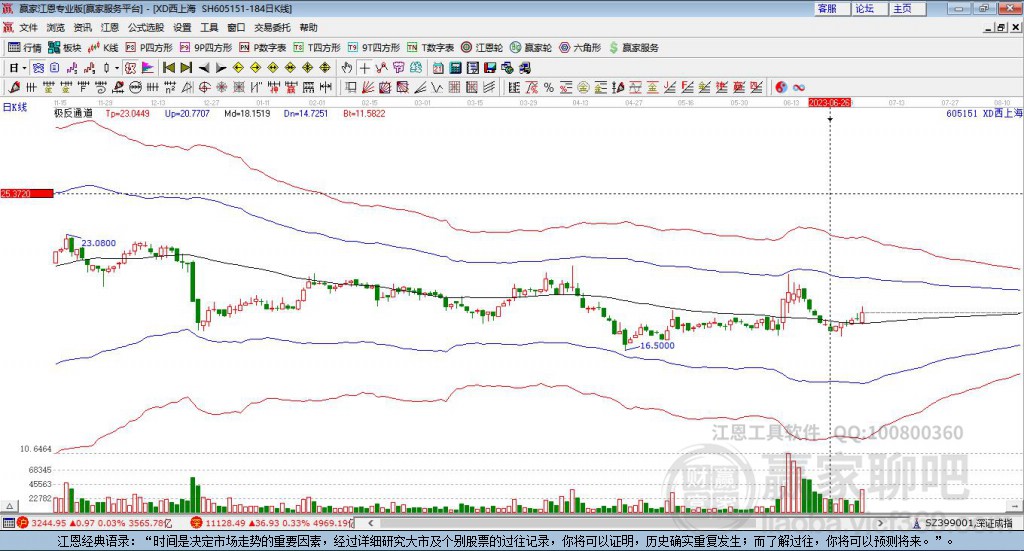Open the T数字表 tool

coord(430,48)
